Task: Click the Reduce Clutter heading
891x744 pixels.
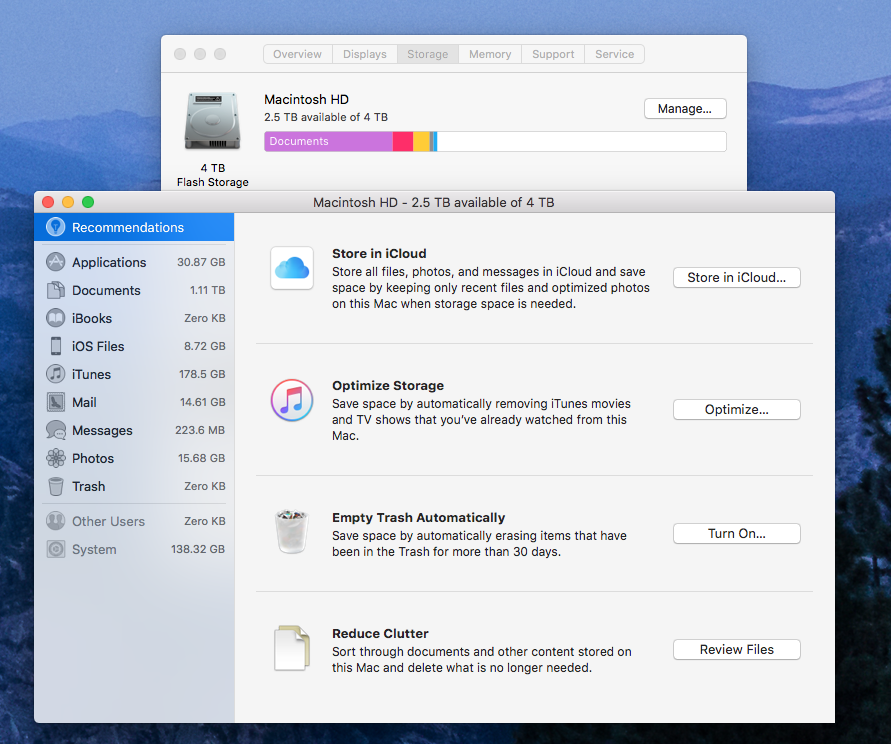Action: click(x=380, y=634)
